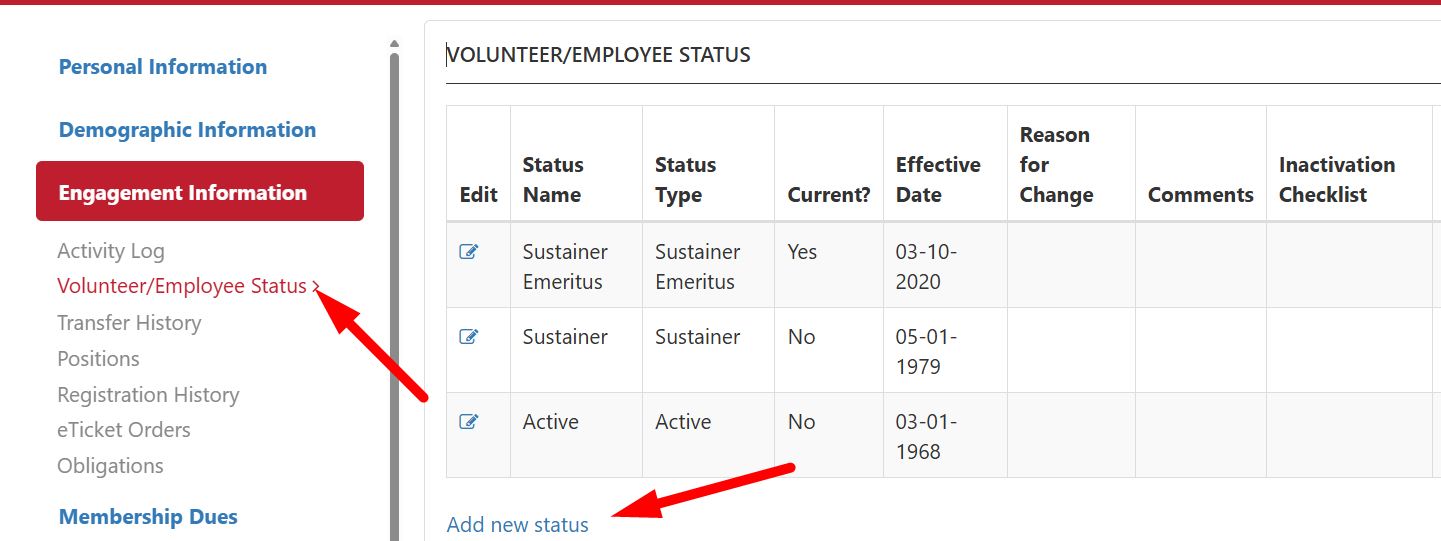Click the sidebar vertical scrollbar thumb

point(394,296)
